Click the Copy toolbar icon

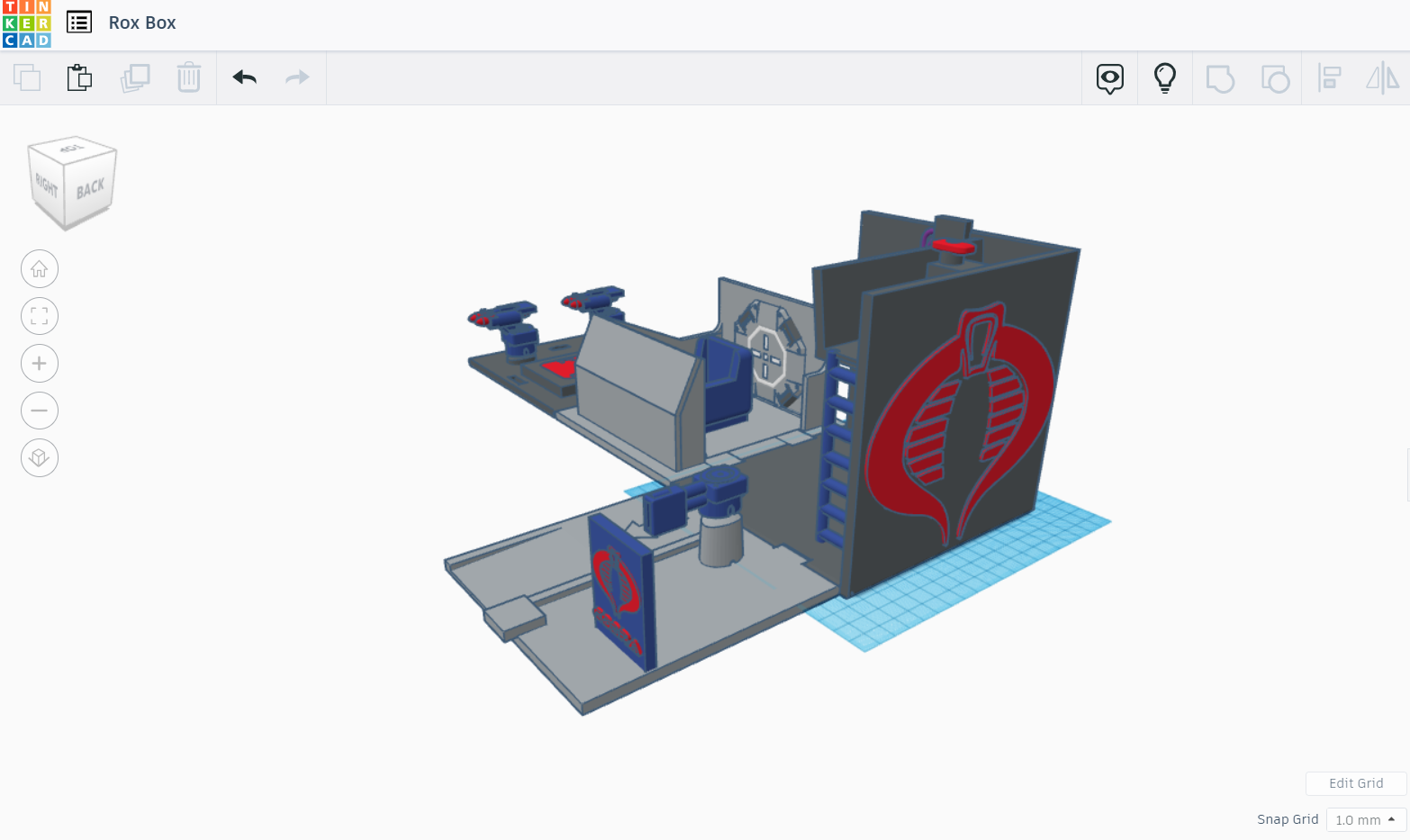27,77
